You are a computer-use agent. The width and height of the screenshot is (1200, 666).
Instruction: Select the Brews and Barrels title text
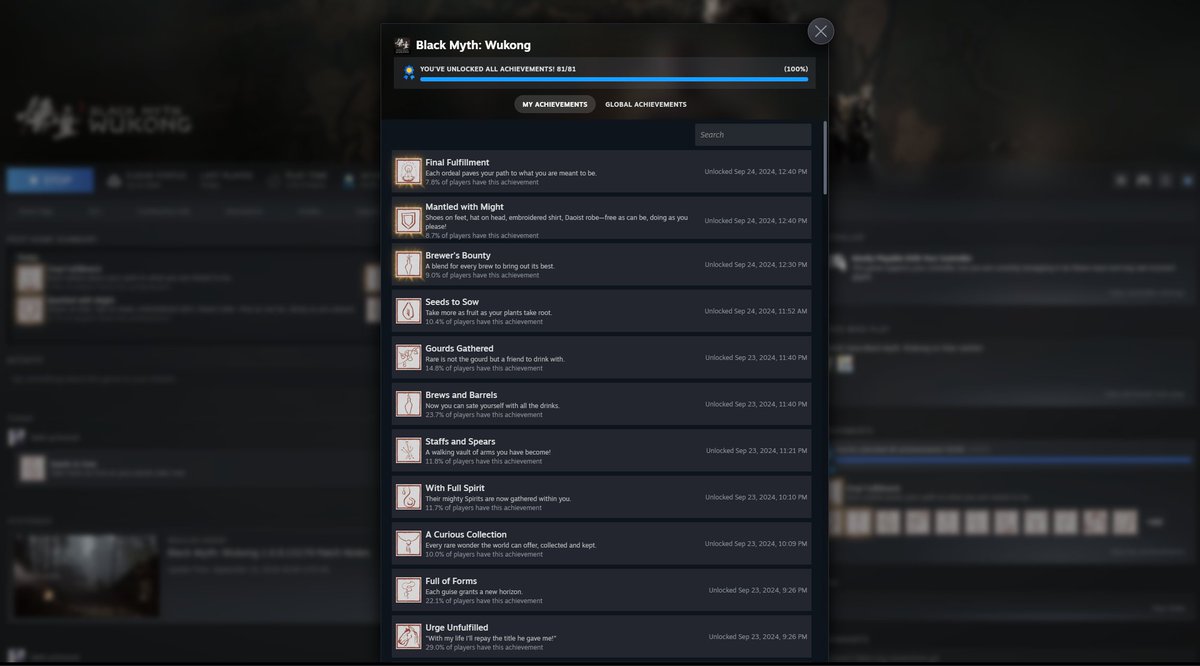pyautogui.click(x=461, y=395)
